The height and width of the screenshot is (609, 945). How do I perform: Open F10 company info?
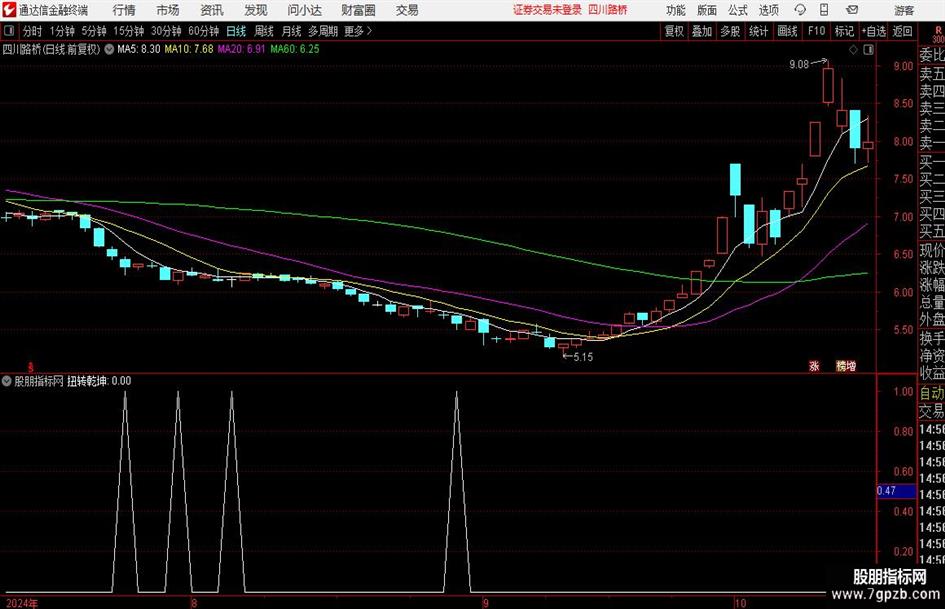click(x=817, y=31)
